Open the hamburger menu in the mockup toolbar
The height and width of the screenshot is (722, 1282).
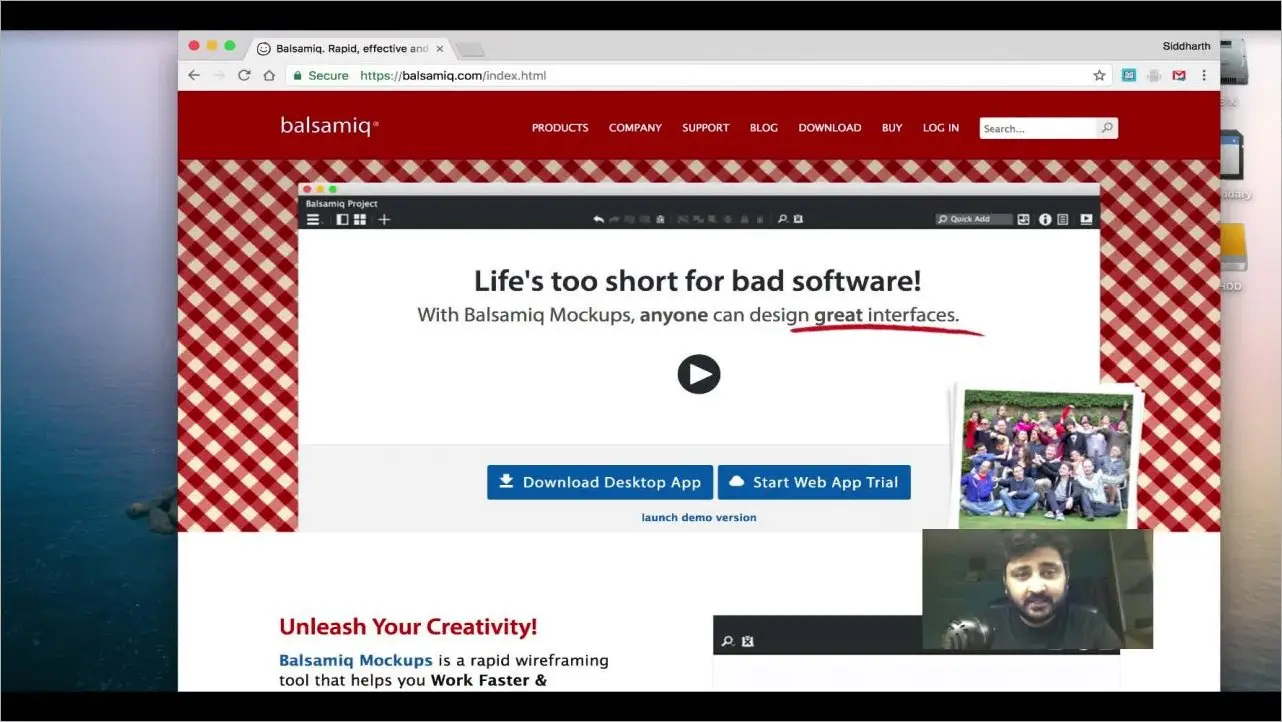pos(313,219)
